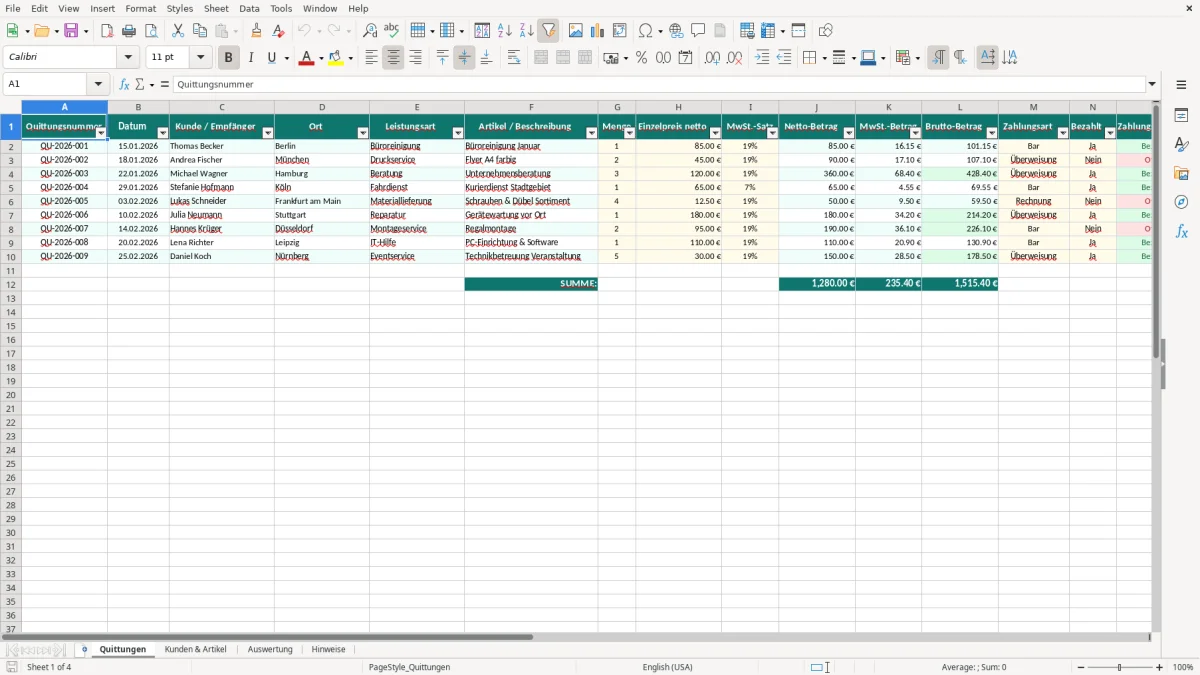The height and width of the screenshot is (675, 1200).
Task: Click the Insert Chart icon
Action: coord(597,31)
